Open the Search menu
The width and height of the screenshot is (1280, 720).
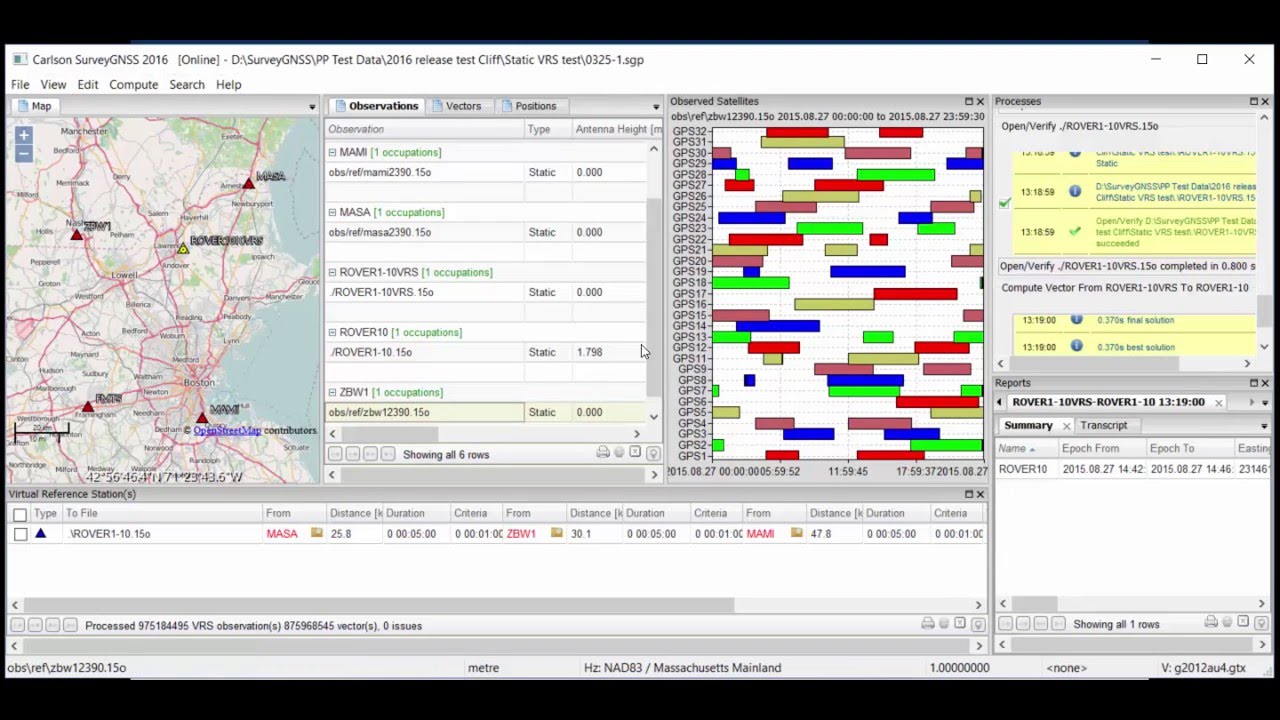(x=186, y=85)
